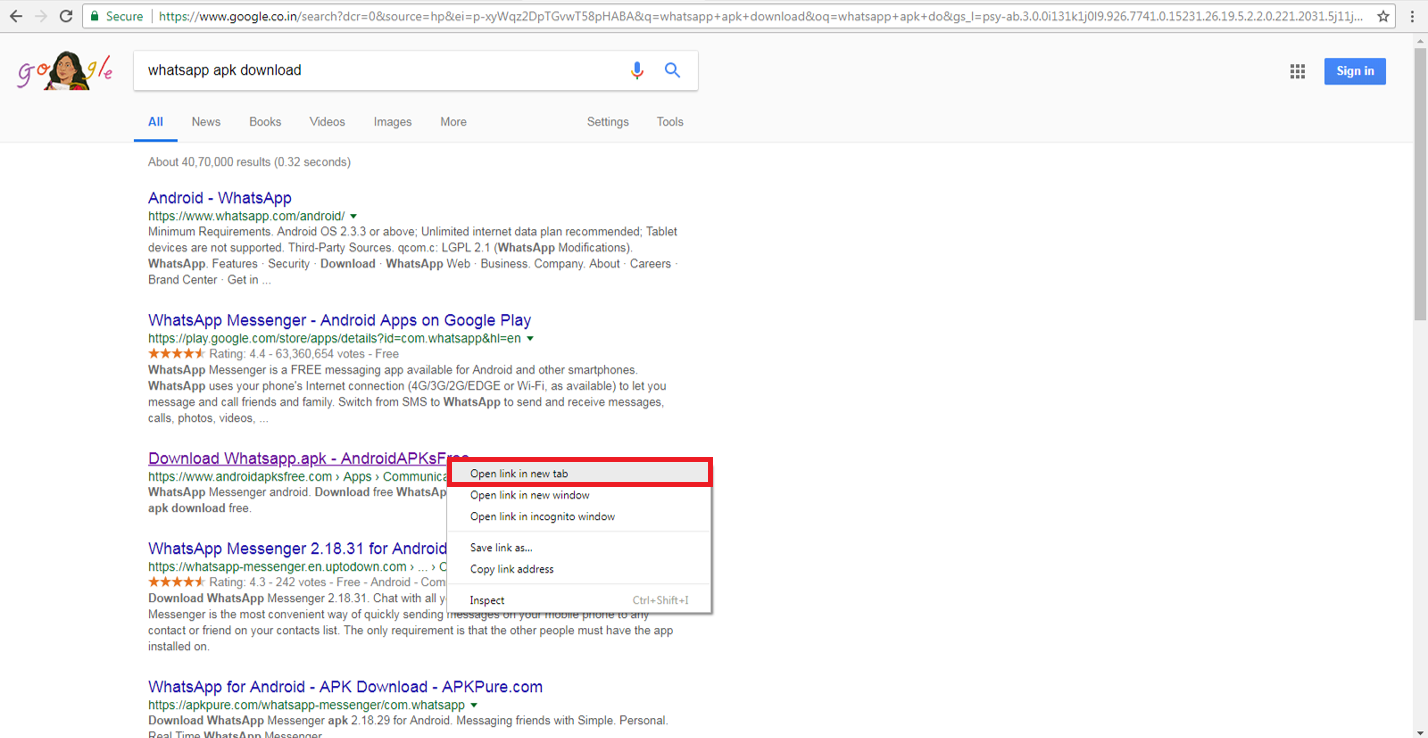The image size is (1428, 738).
Task: Click the vertical page scrollbar thumb
Action: 1420,183
